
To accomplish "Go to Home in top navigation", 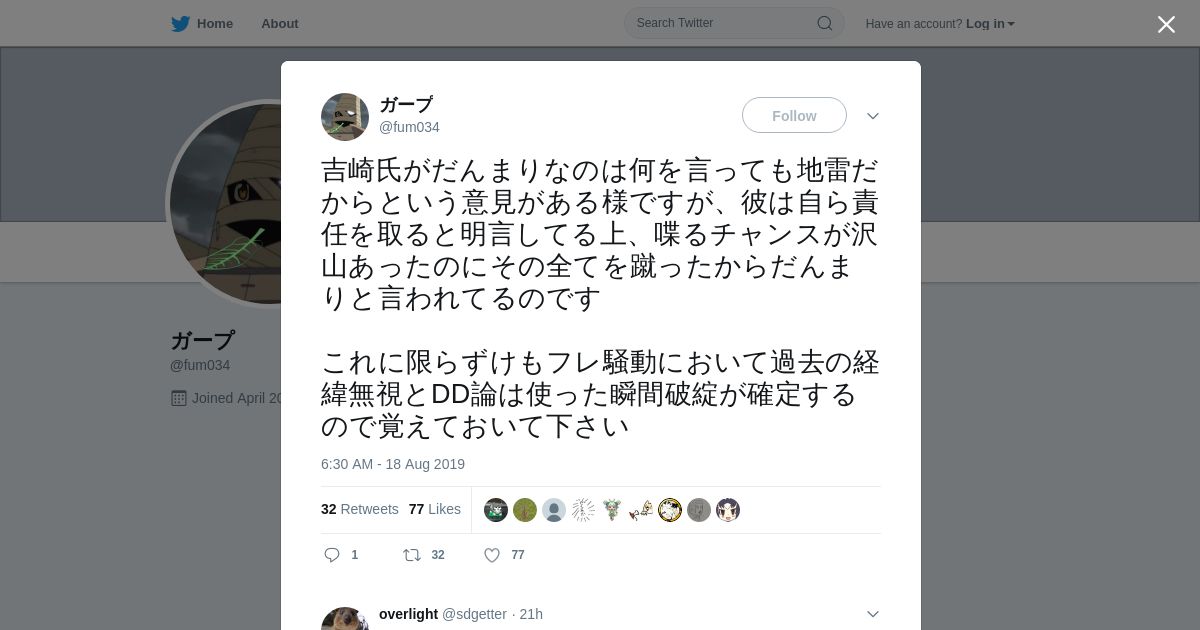I will (x=214, y=23).
